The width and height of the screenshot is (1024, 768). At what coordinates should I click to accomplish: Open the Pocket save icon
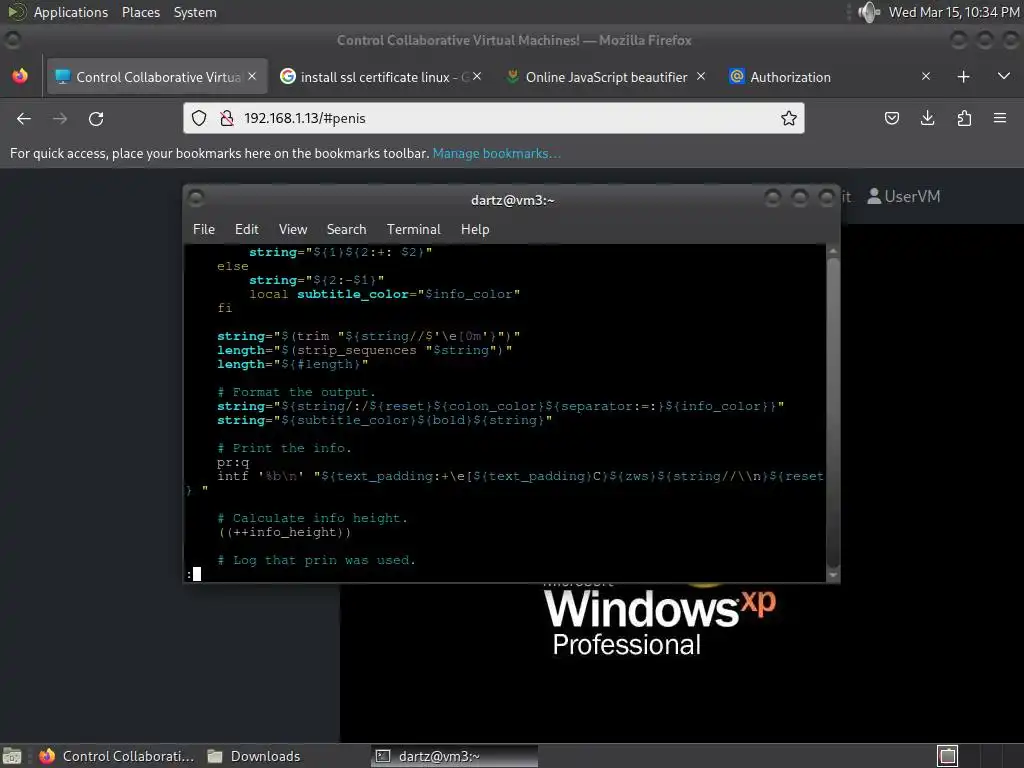pyautogui.click(x=891, y=118)
